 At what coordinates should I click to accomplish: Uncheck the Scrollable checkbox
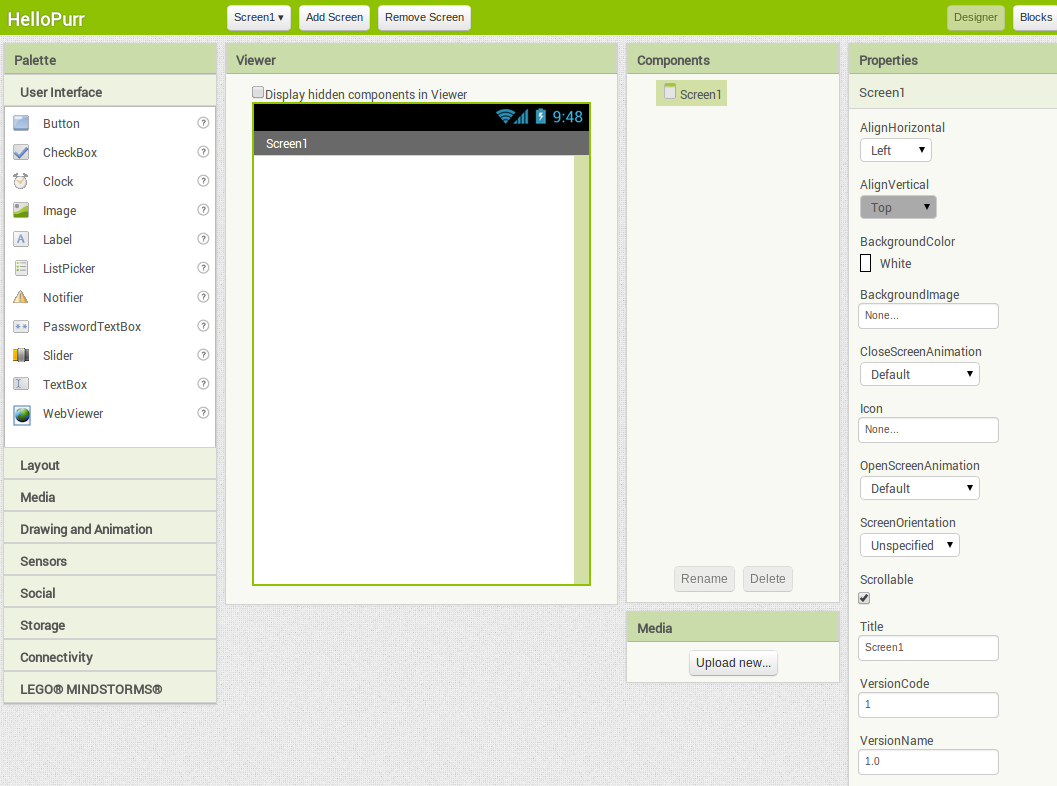[865, 598]
